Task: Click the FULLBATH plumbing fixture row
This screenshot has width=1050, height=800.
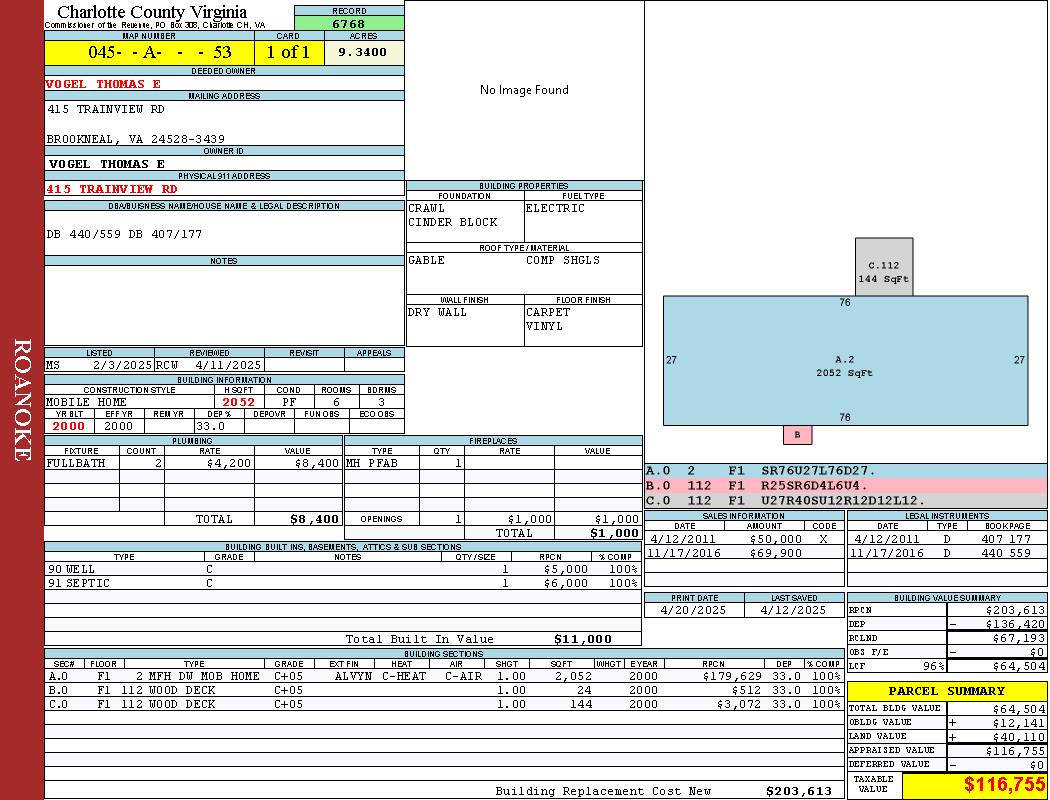Action: point(193,464)
